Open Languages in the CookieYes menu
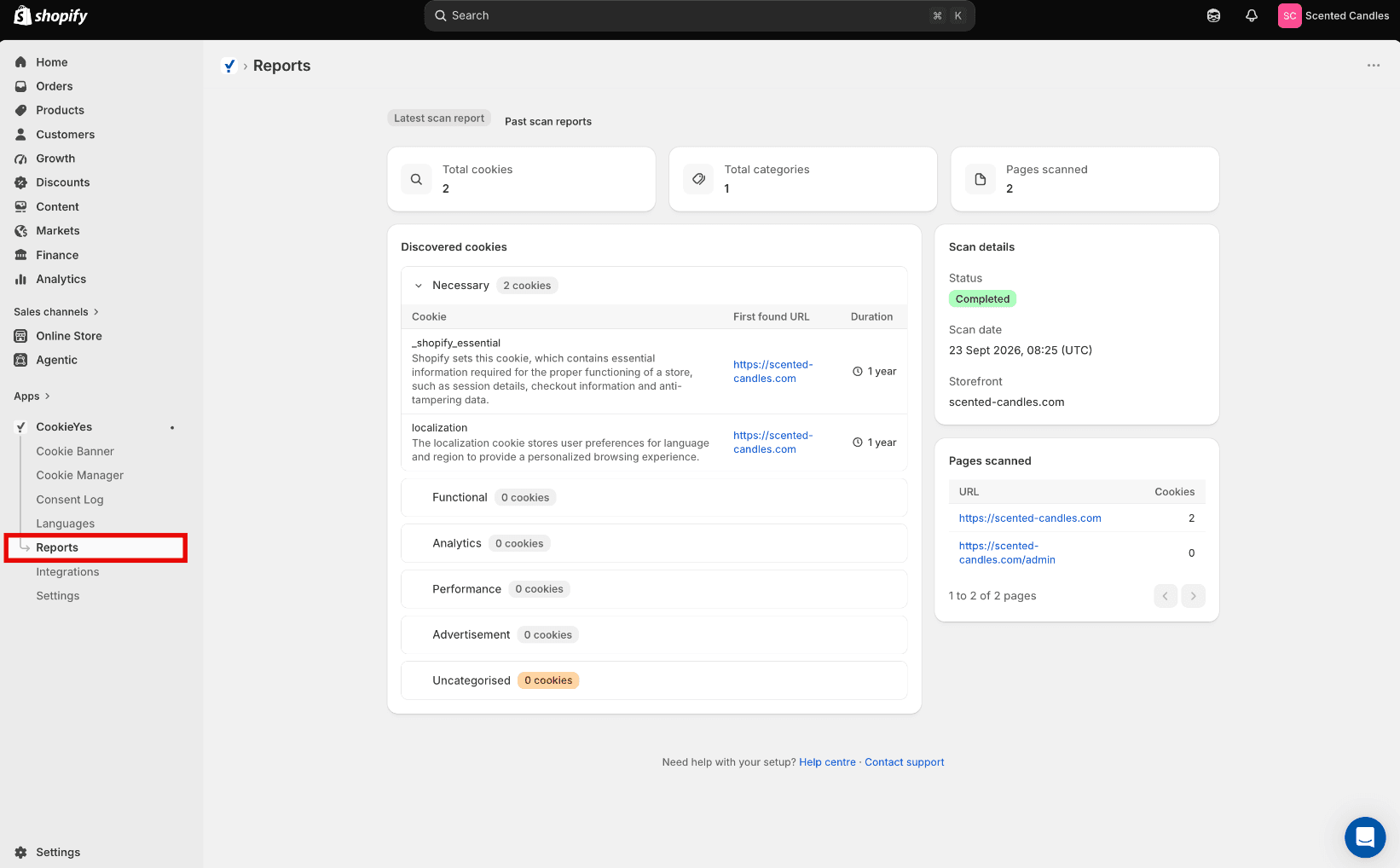This screenshot has height=868, width=1400. [x=66, y=524]
